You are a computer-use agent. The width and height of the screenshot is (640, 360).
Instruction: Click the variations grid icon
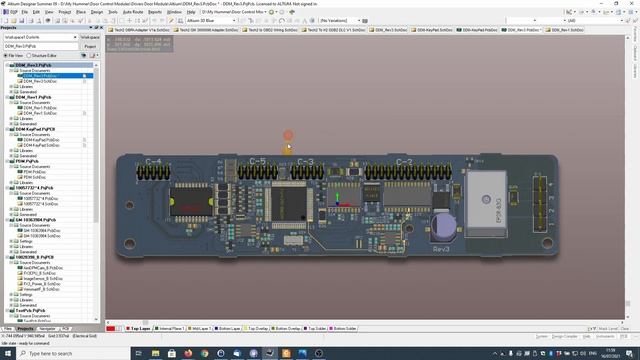click(365, 20)
